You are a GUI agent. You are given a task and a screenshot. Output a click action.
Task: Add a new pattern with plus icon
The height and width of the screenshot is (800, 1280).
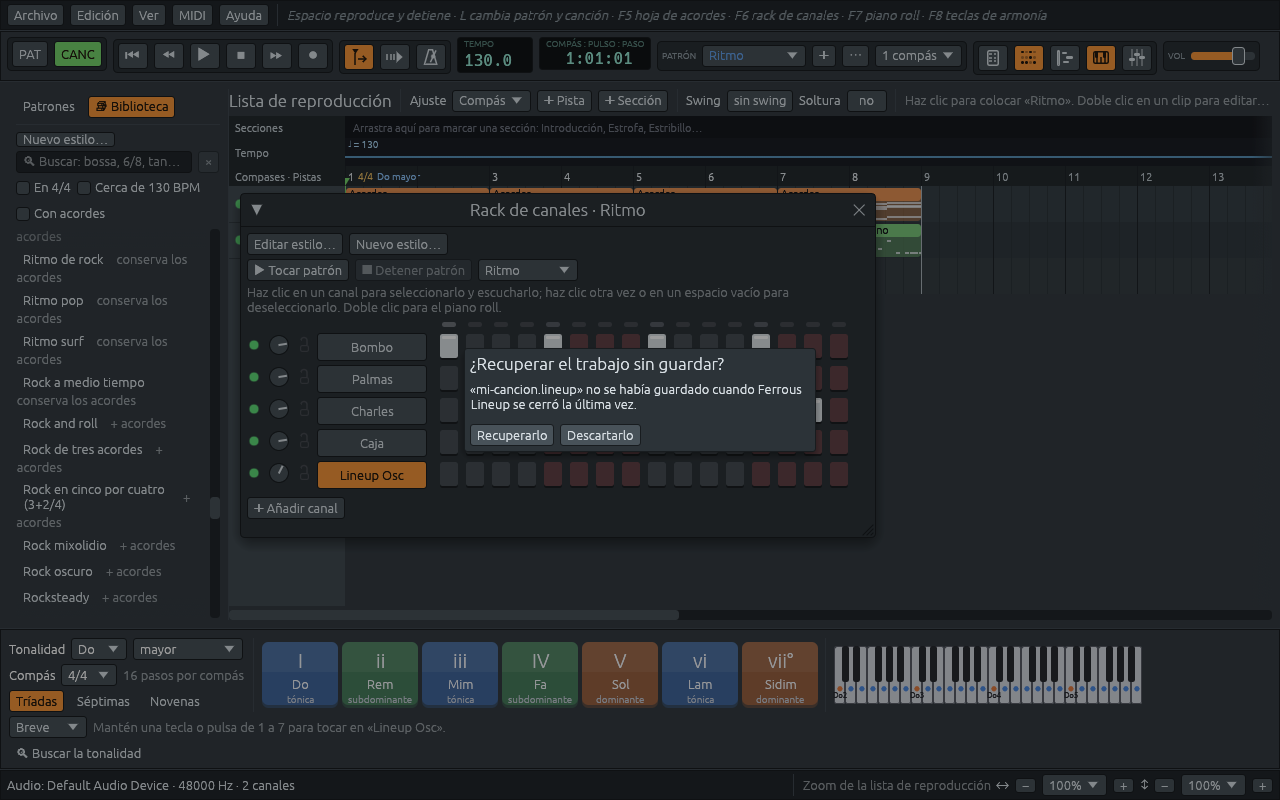[x=823, y=56]
